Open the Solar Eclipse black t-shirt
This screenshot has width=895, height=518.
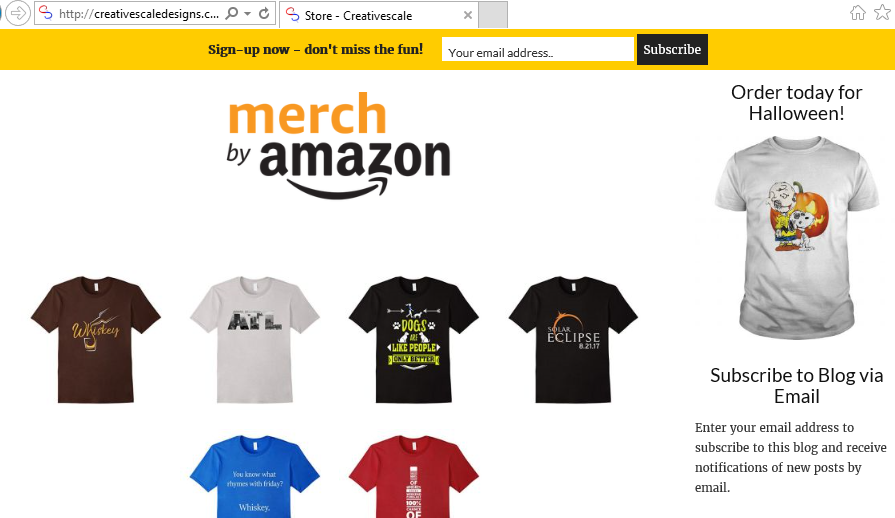(x=573, y=340)
